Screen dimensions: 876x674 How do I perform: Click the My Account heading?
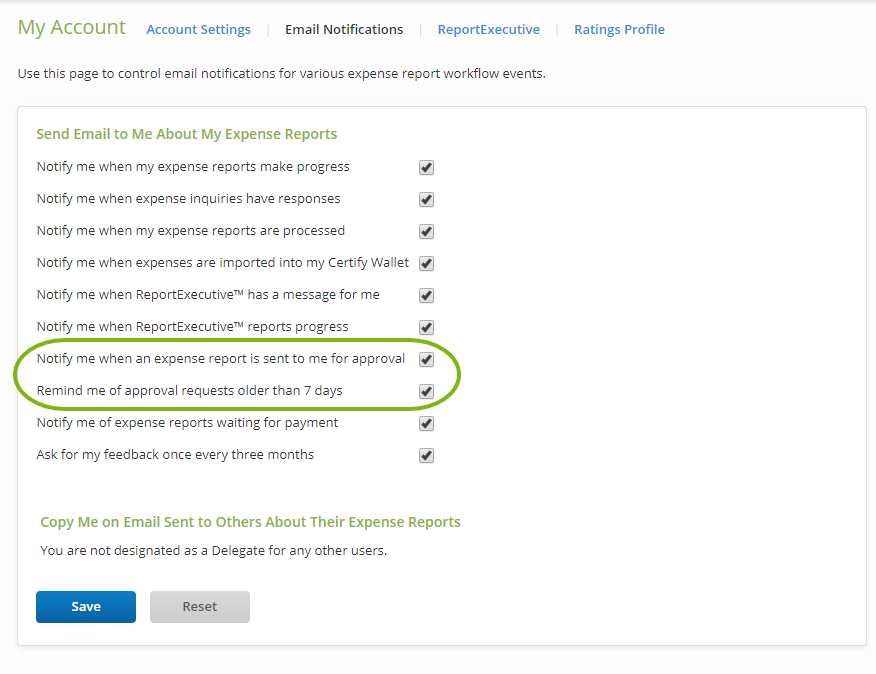[71, 27]
